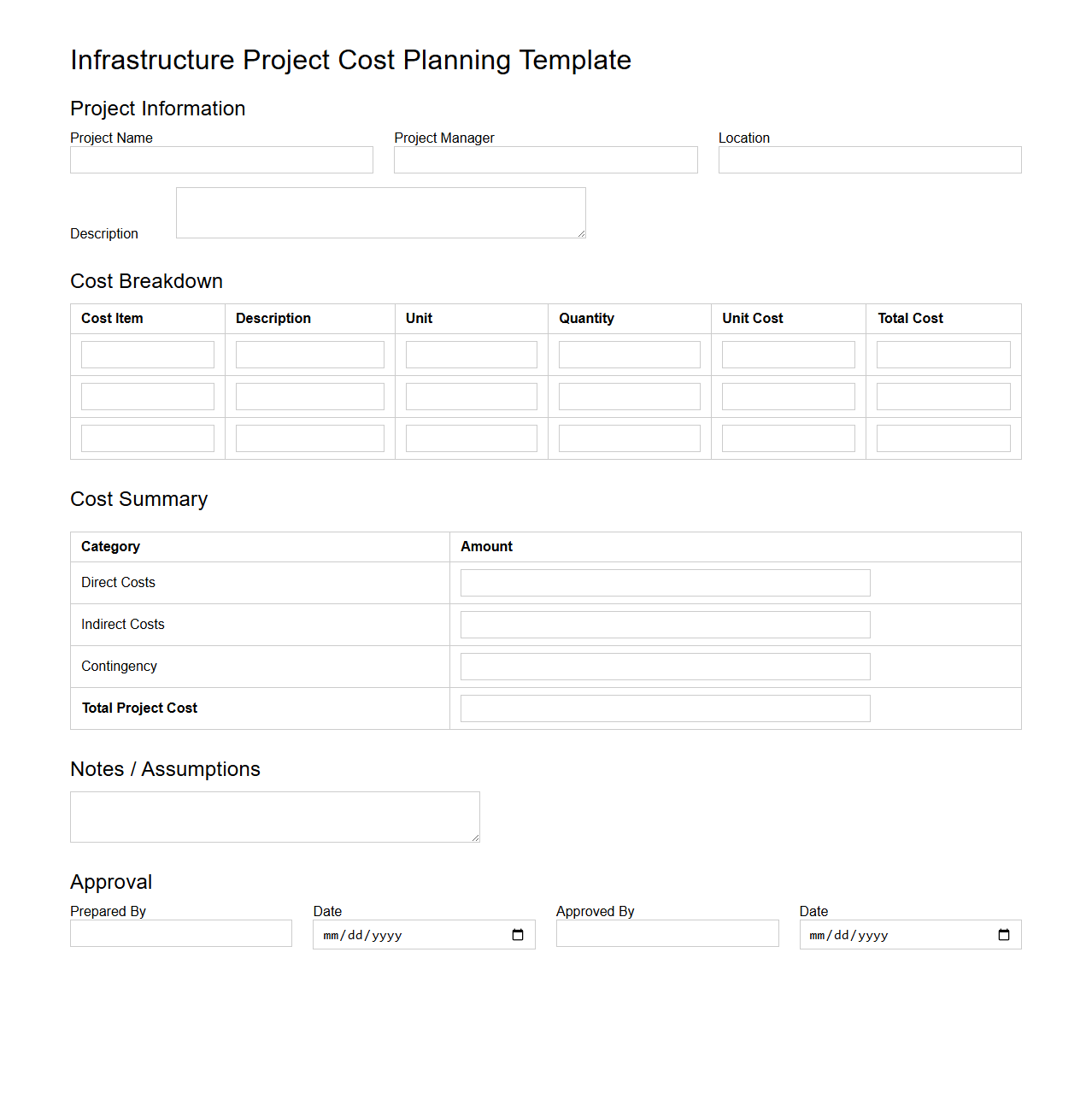Viewport: 1092px width, 1111px height.
Task: Open the calendar picker for Prepared By date
Action: coord(517,935)
